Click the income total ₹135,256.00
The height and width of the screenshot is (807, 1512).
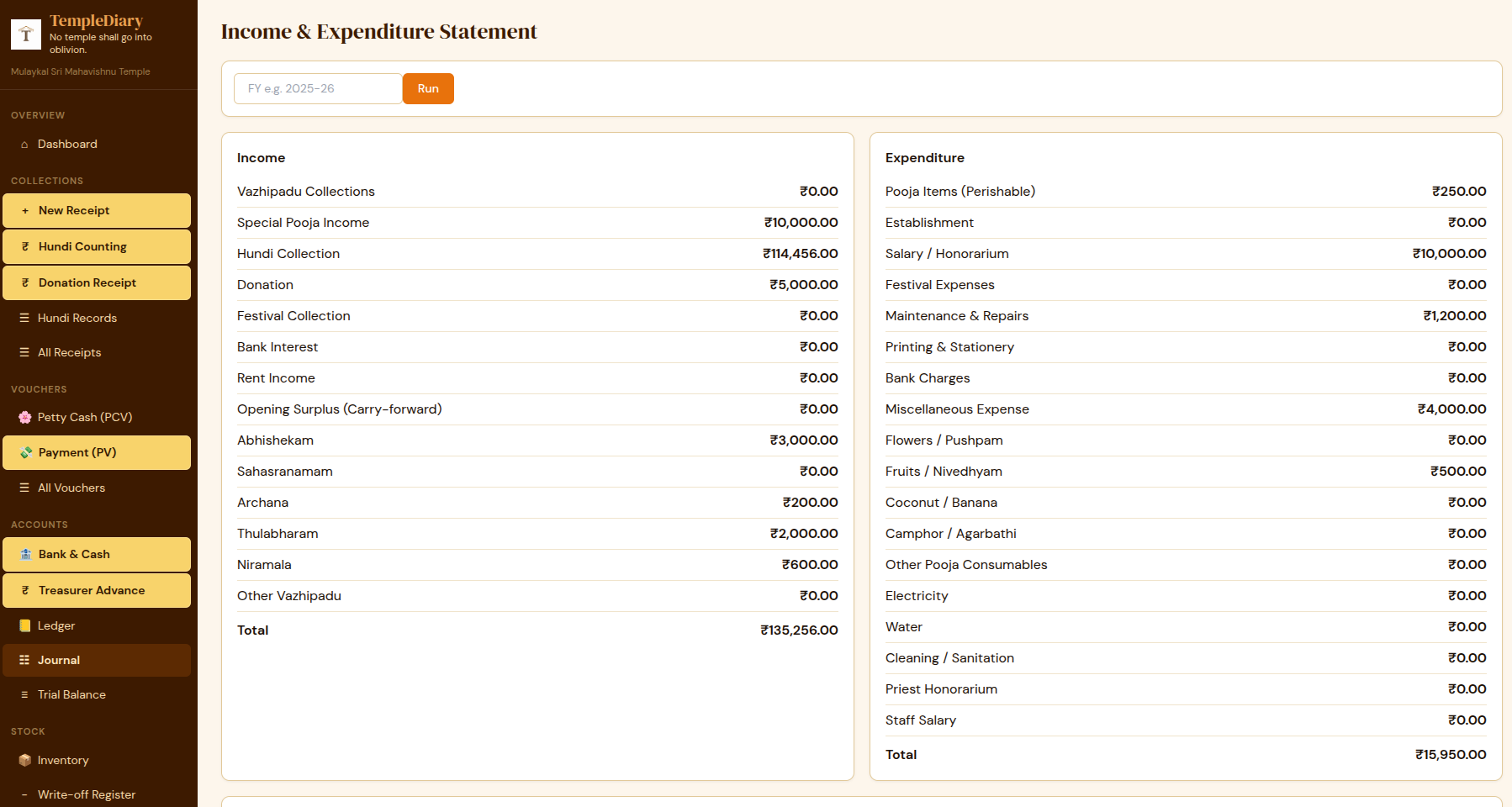click(x=799, y=630)
